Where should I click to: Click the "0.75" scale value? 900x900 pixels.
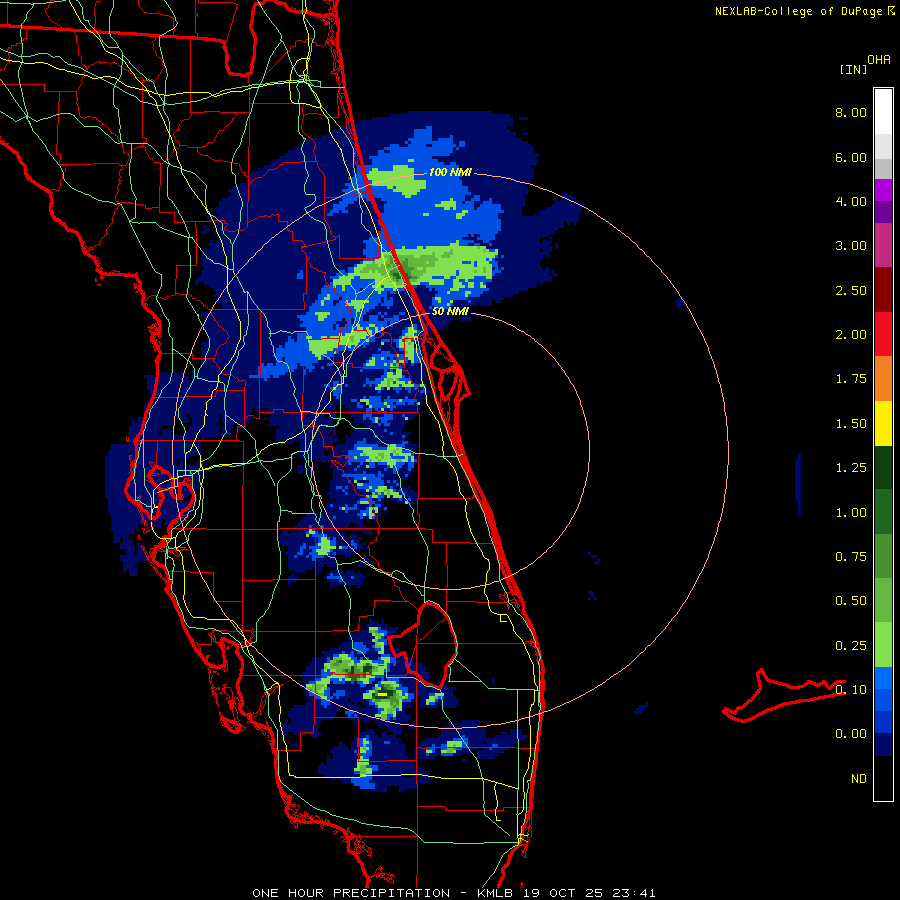(x=851, y=557)
